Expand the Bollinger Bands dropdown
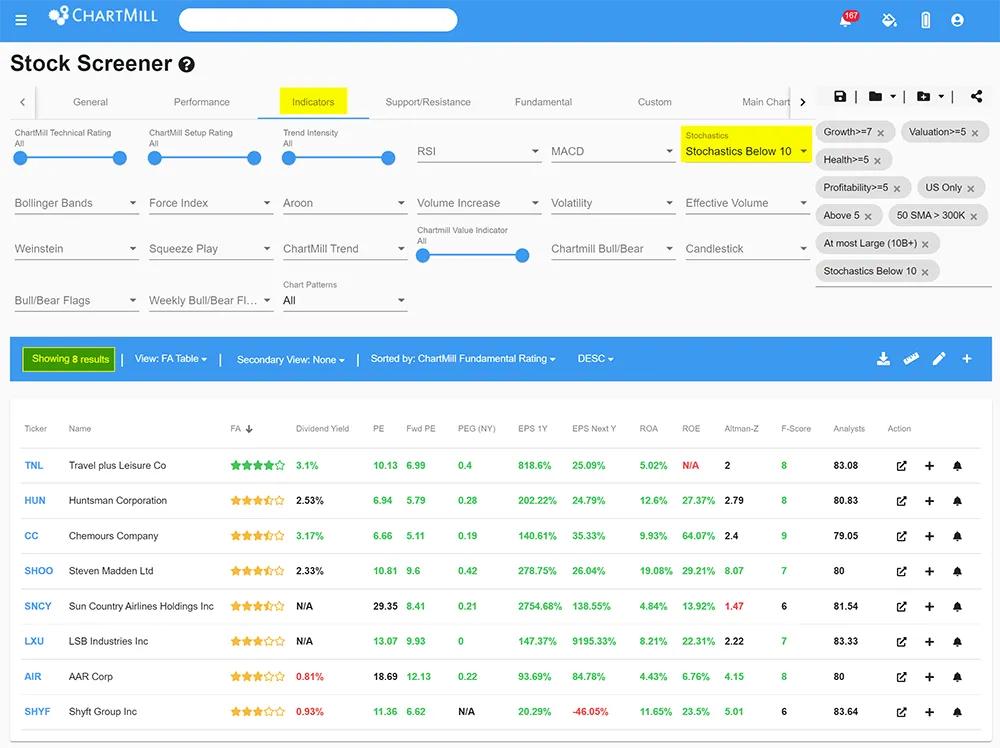This screenshot has height=748, width=1000. point(77,203)
